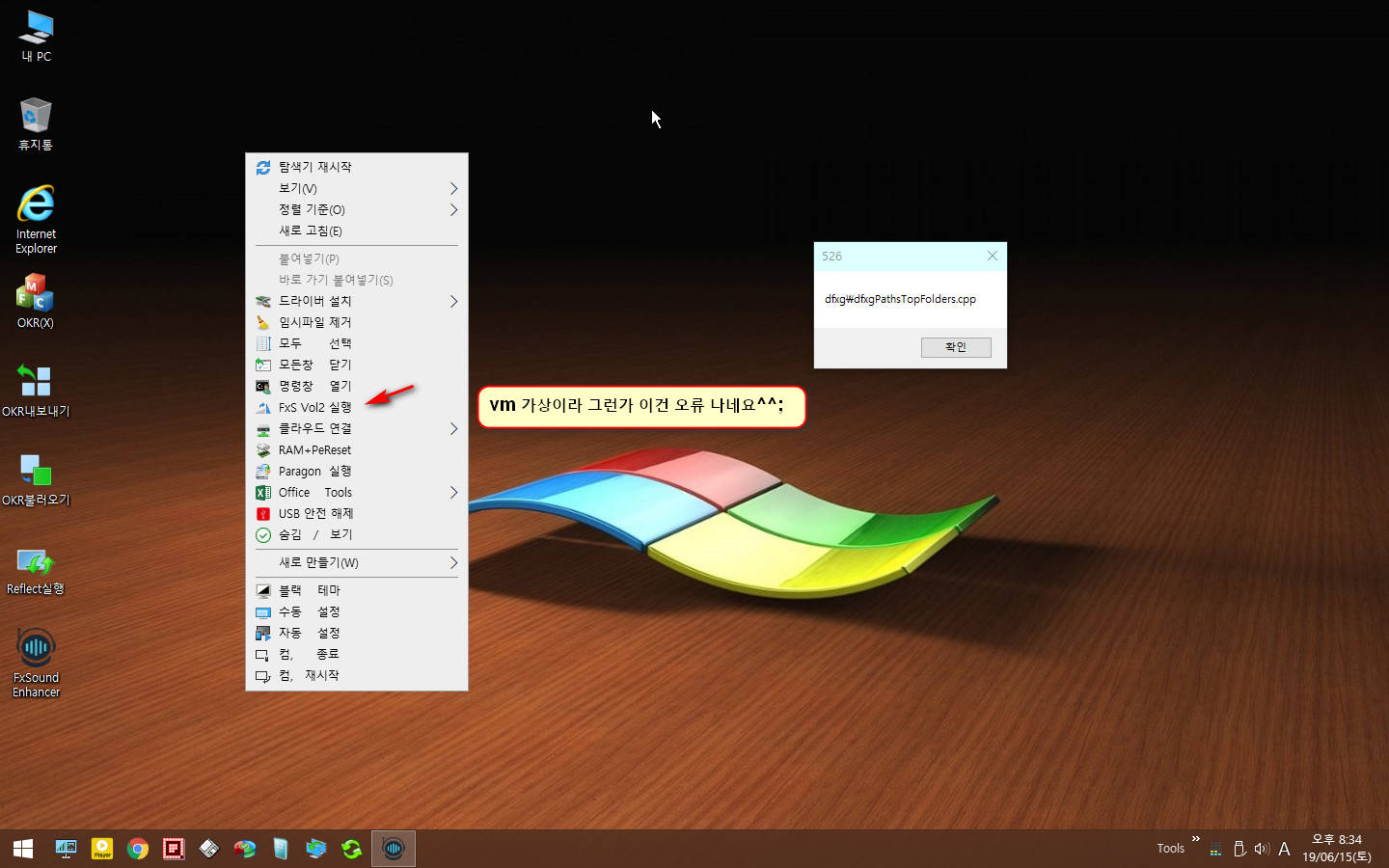Close the 526 error dialog
Image resolution: width=1389 pixels, height=868 pixels.
[x=993, y=256]
